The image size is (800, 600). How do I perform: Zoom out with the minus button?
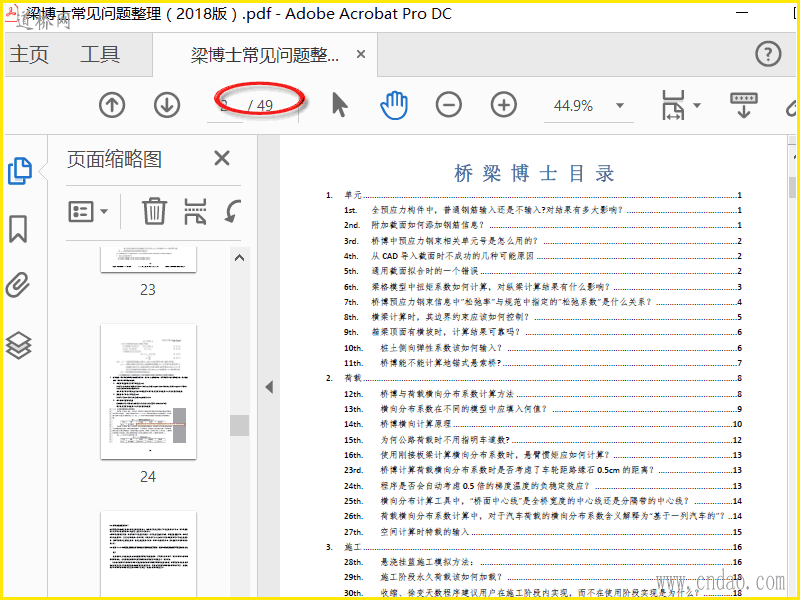click(x=449, y=105)
